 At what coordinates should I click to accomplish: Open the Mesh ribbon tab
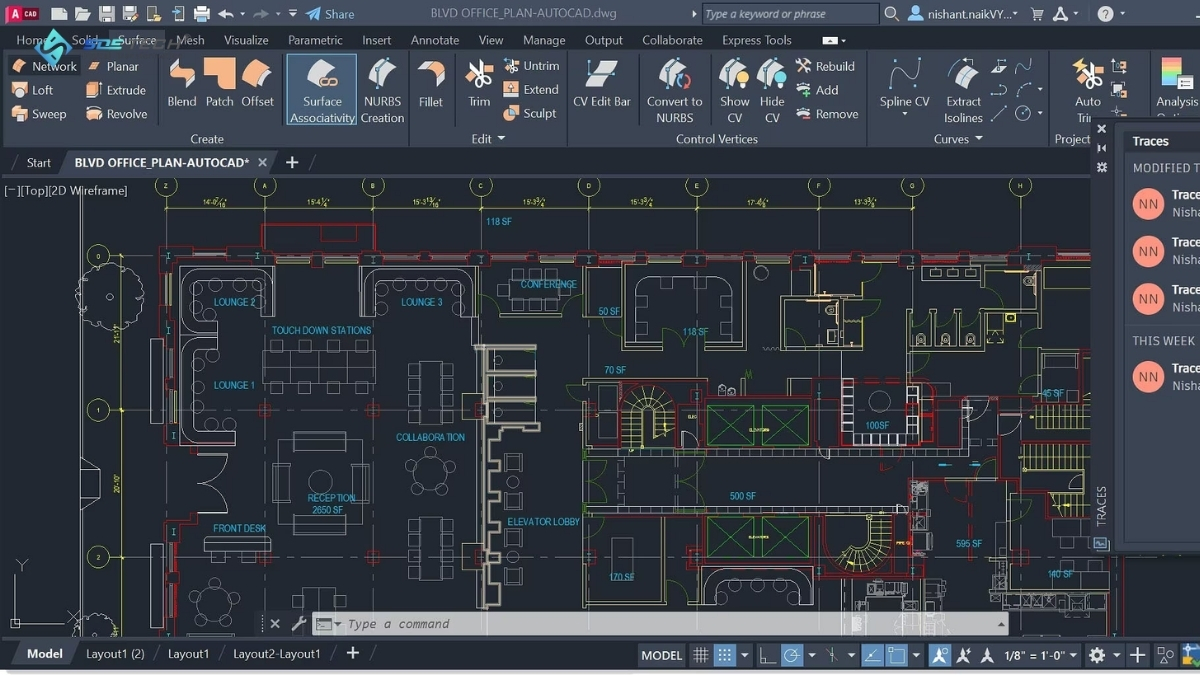click(190, 40)
